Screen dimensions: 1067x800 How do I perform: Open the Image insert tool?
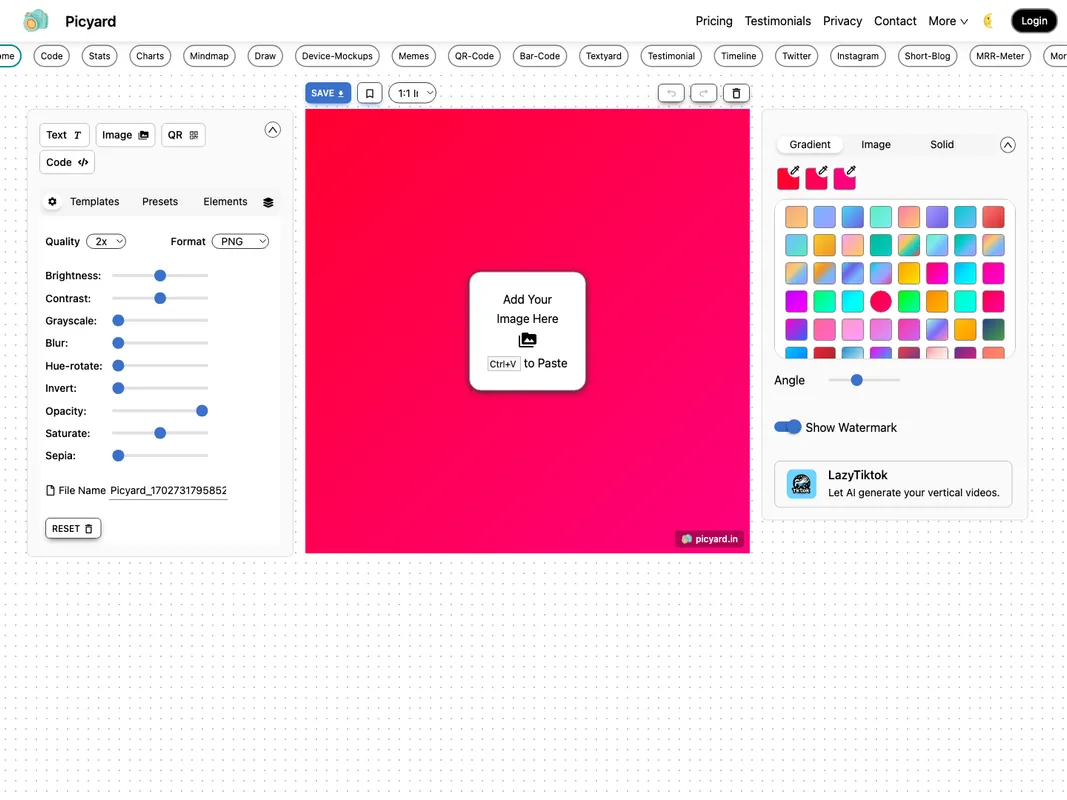point(124,134)
